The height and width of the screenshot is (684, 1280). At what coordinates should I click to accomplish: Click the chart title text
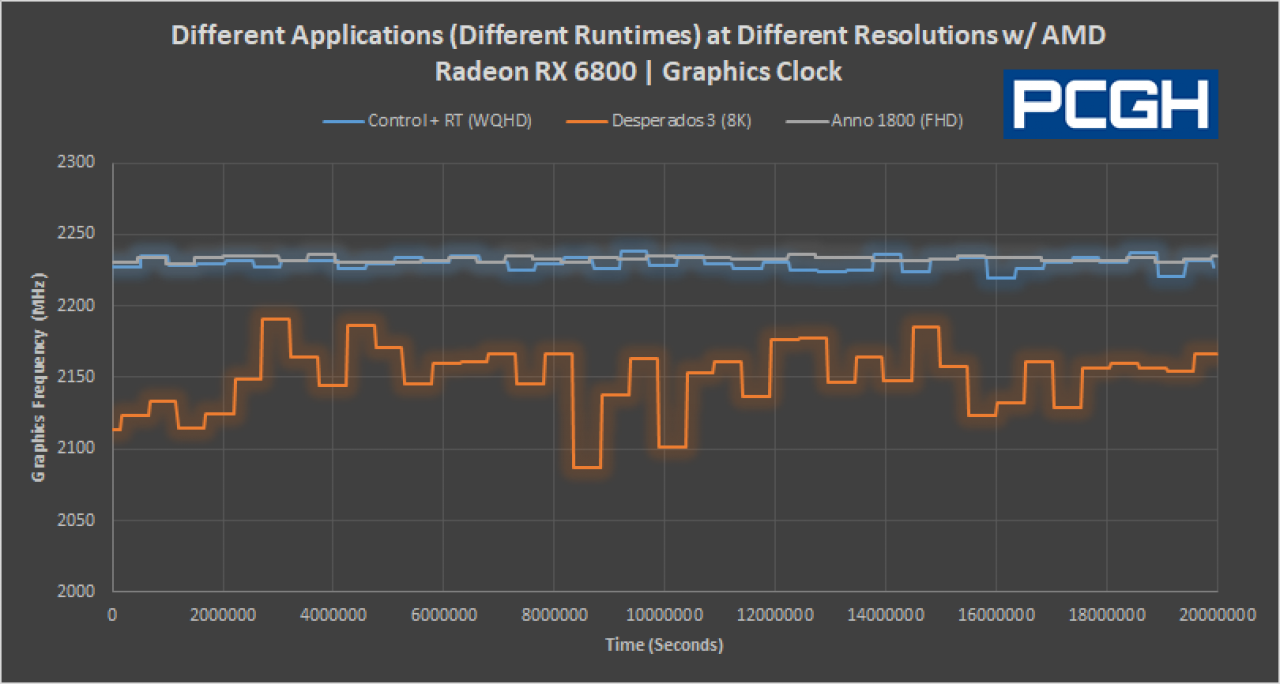tap(639, 53)
